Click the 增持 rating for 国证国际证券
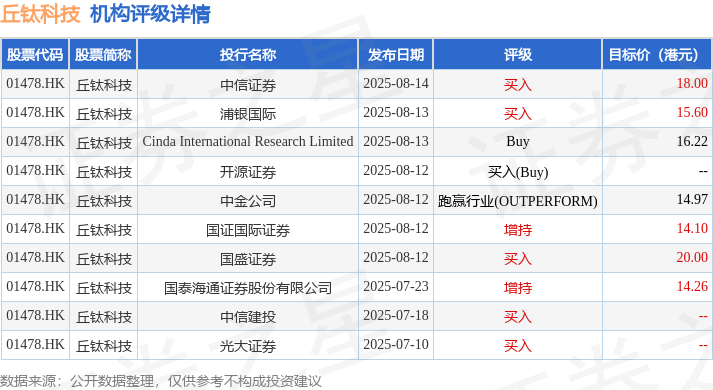The image size is (713, 390). click(x=518, y=229)
